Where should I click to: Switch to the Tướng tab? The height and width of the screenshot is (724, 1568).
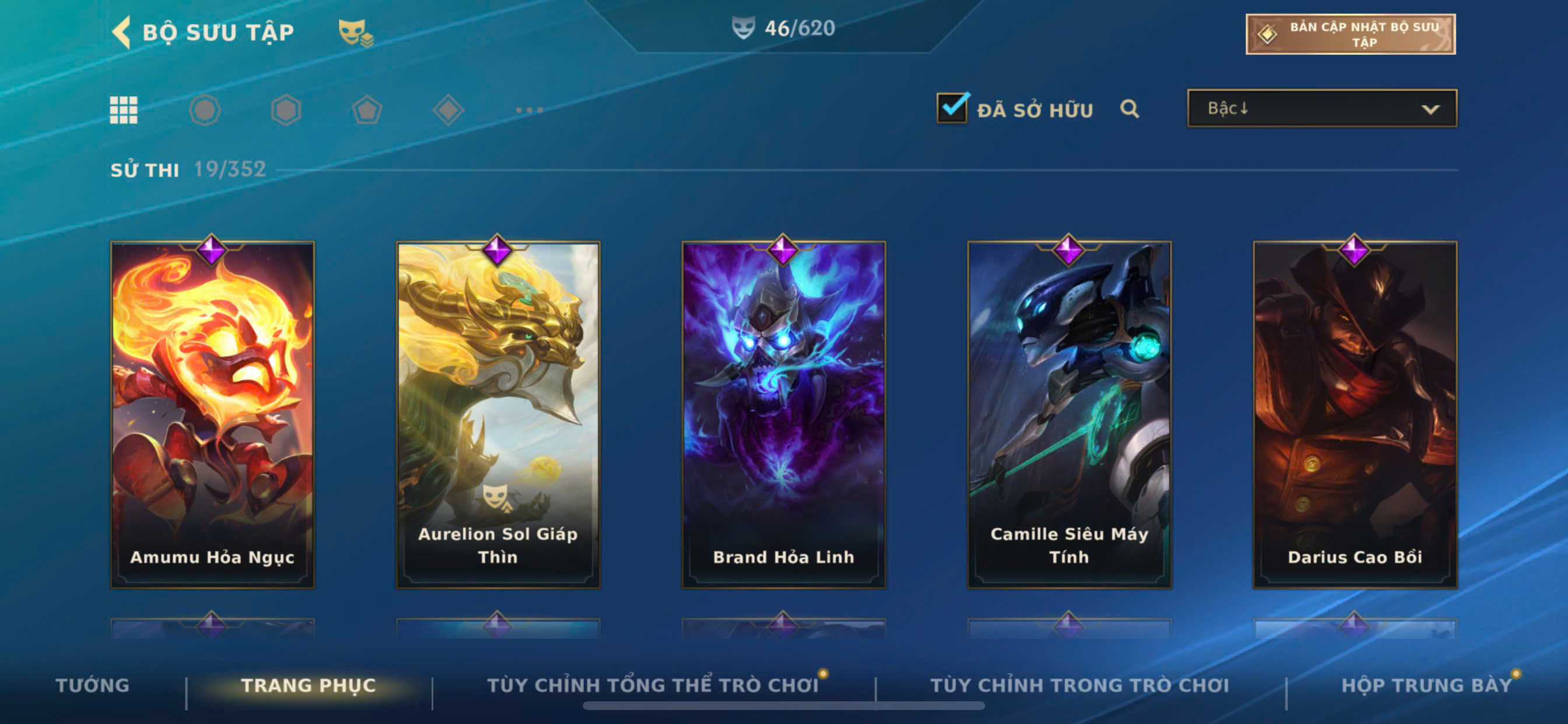click(x=93, y=685)
